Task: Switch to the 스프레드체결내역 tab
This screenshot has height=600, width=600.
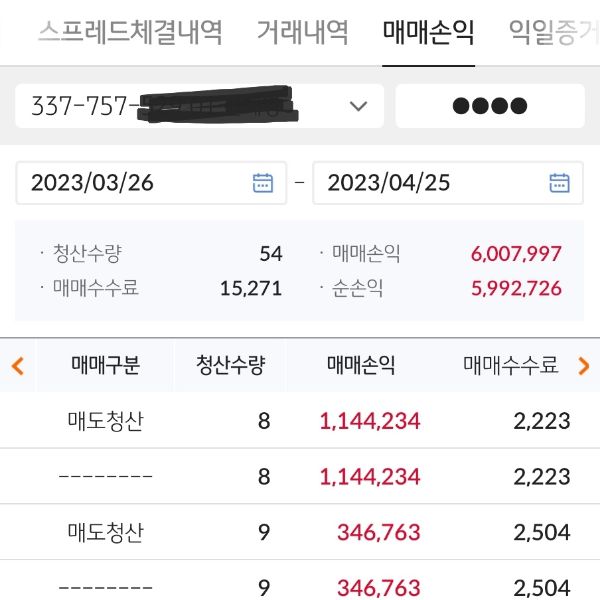Action: pyautogui.click(x=130, y=32)
